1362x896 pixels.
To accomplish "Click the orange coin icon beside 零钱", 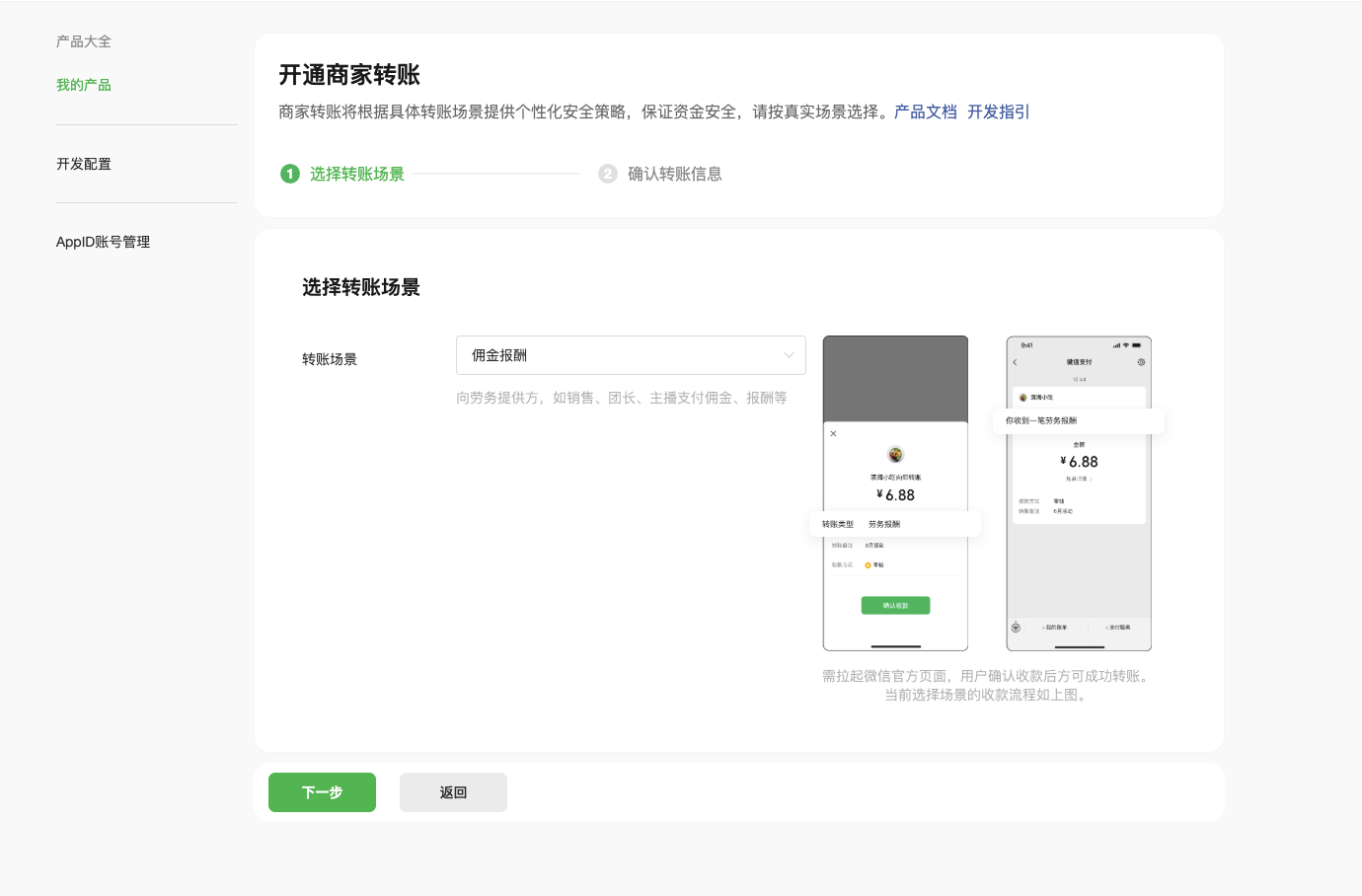I will (868, 565).
